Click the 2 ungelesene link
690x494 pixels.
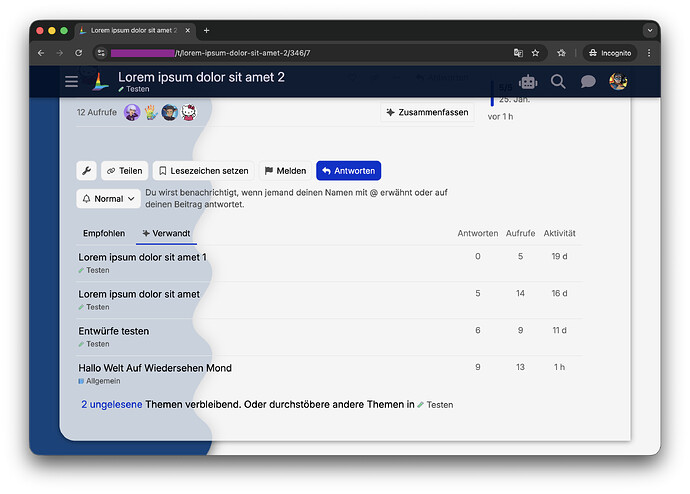coord(112,405)
